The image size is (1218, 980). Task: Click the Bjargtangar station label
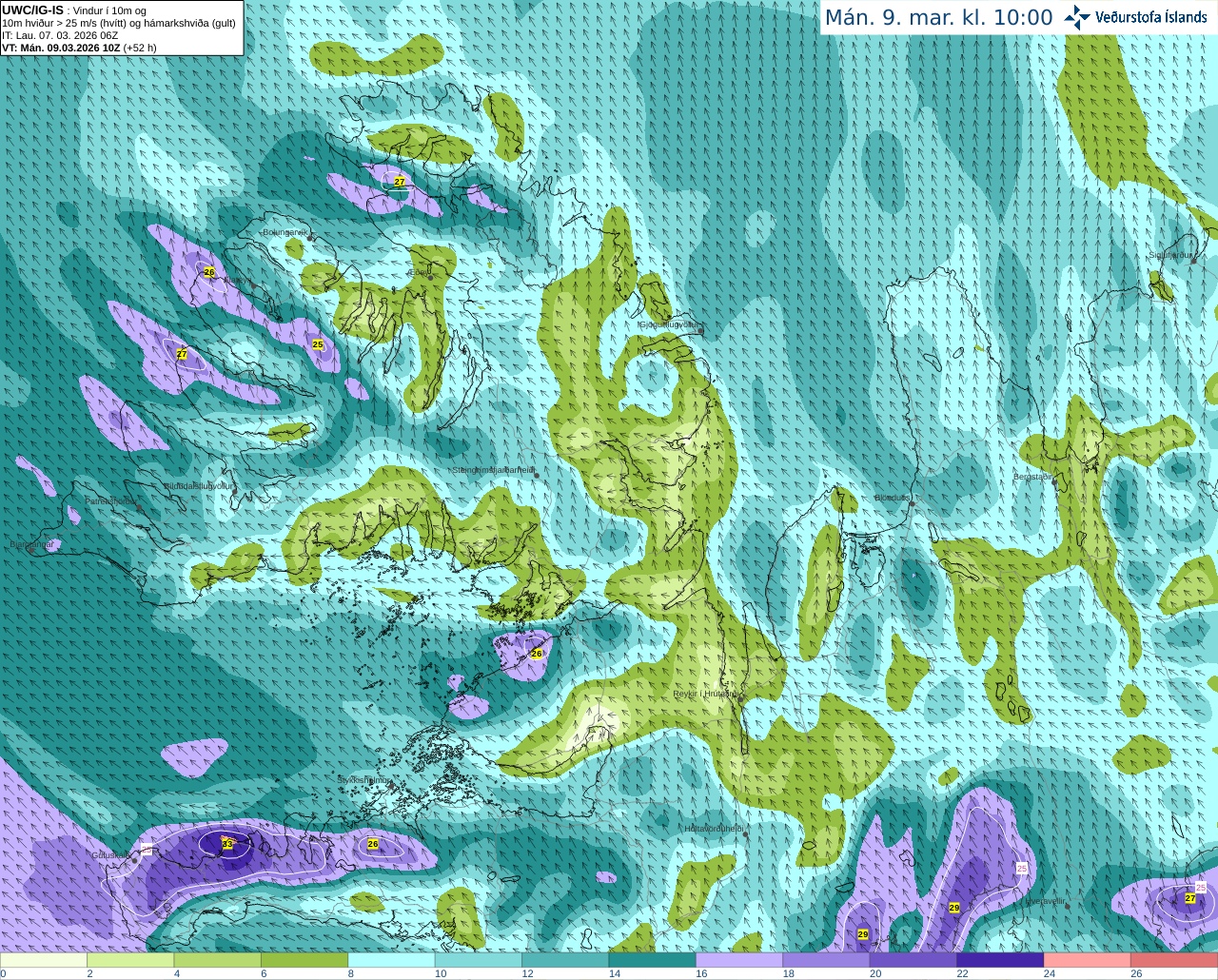click(x=33, y=544)
